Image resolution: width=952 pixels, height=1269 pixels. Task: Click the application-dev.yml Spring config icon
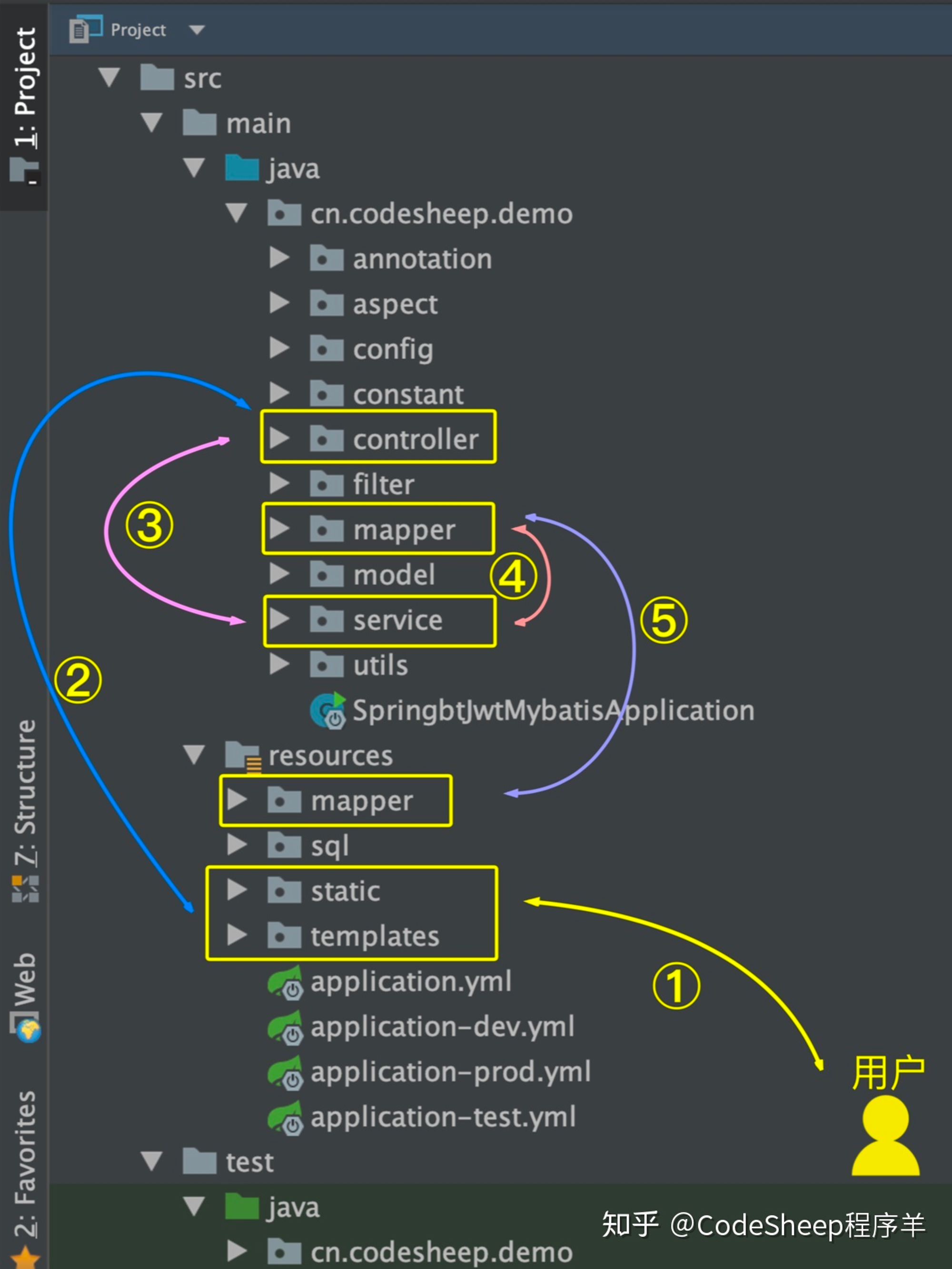tap(285, 1027)
